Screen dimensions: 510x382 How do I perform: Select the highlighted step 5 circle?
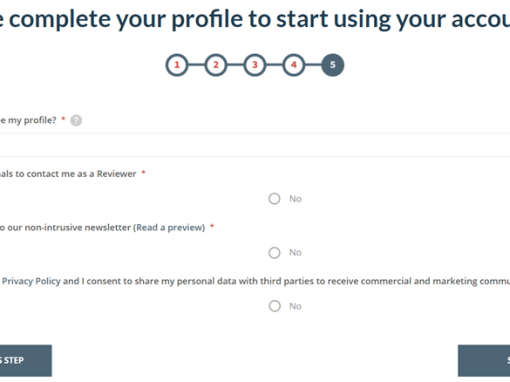tap(333, 65)
